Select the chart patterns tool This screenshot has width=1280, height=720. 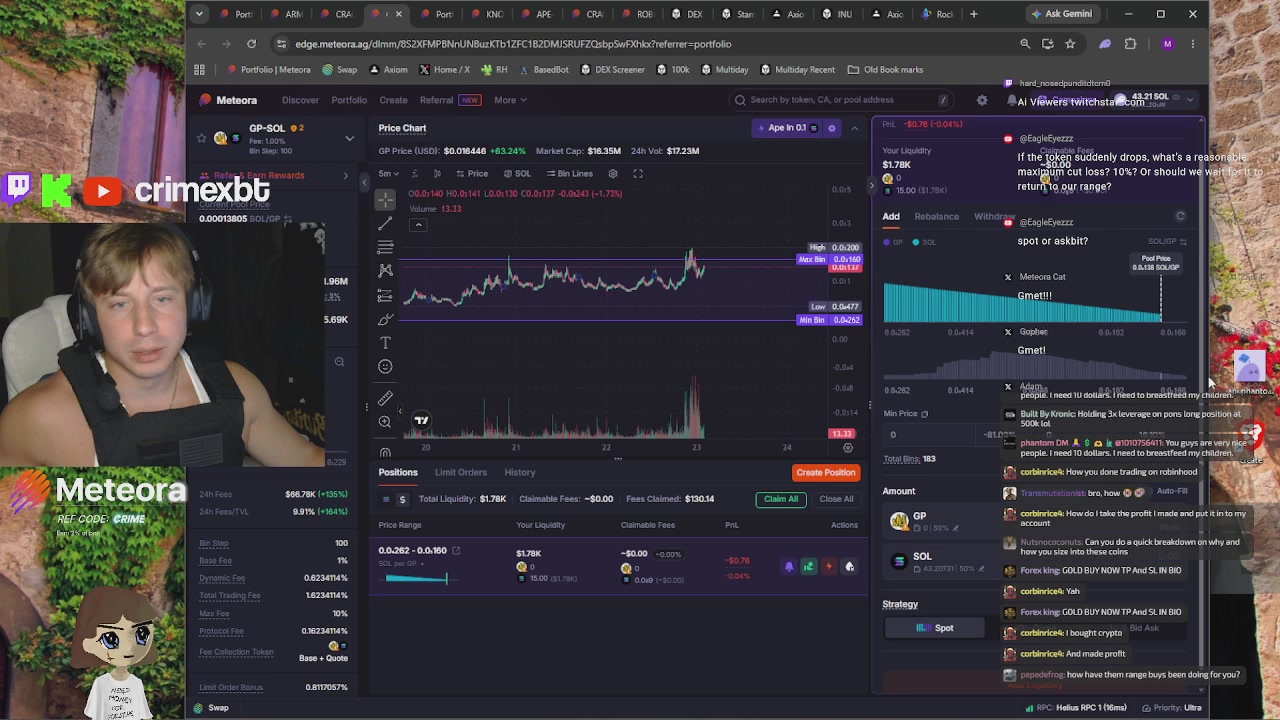point(385,271)
